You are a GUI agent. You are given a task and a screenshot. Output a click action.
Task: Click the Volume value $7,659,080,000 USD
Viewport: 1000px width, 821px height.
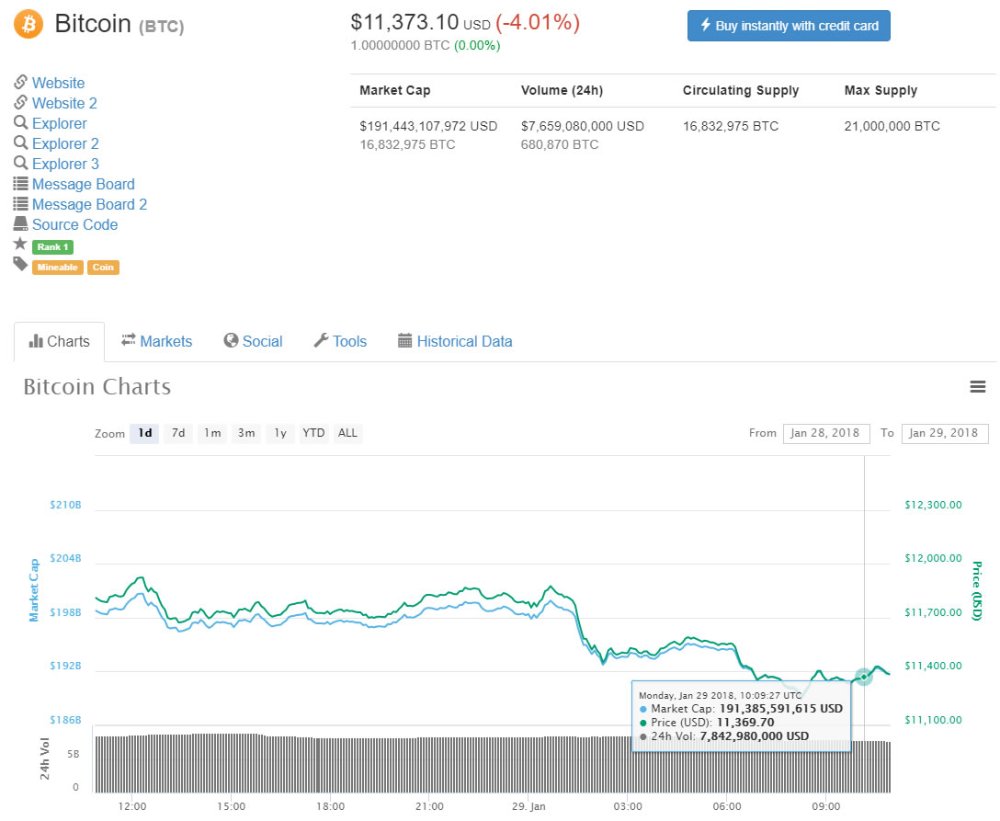[582, 126]
